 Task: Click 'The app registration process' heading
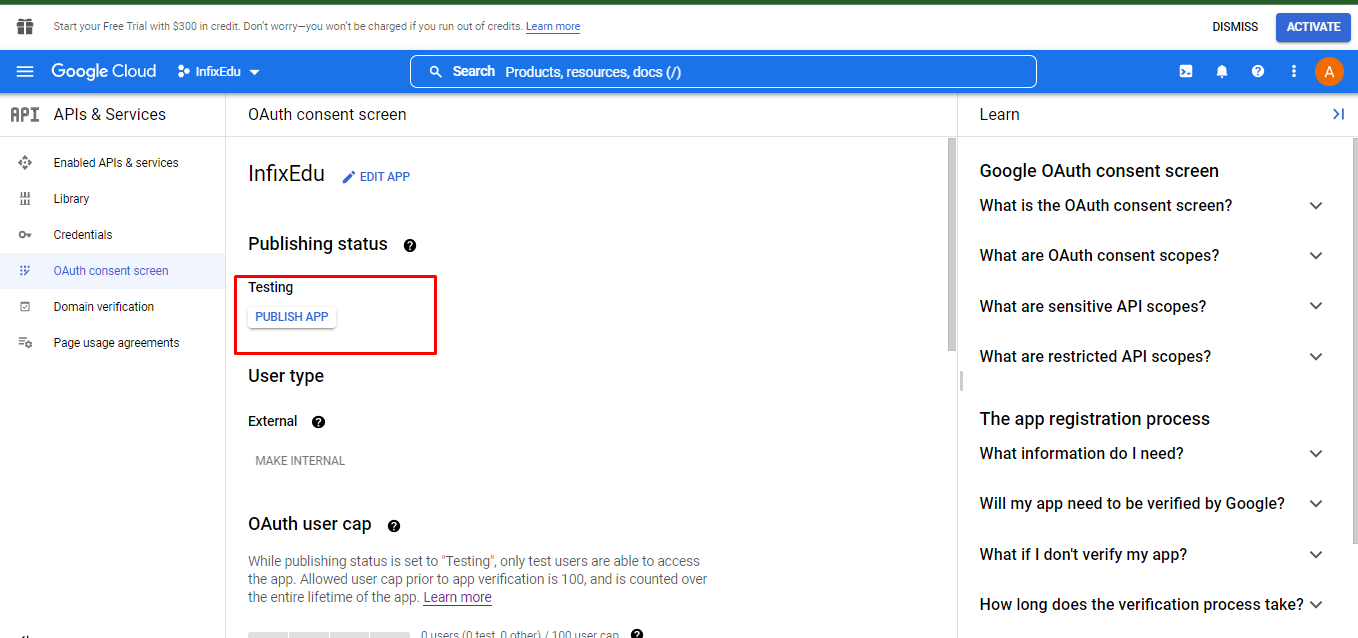pos(1095,419)
